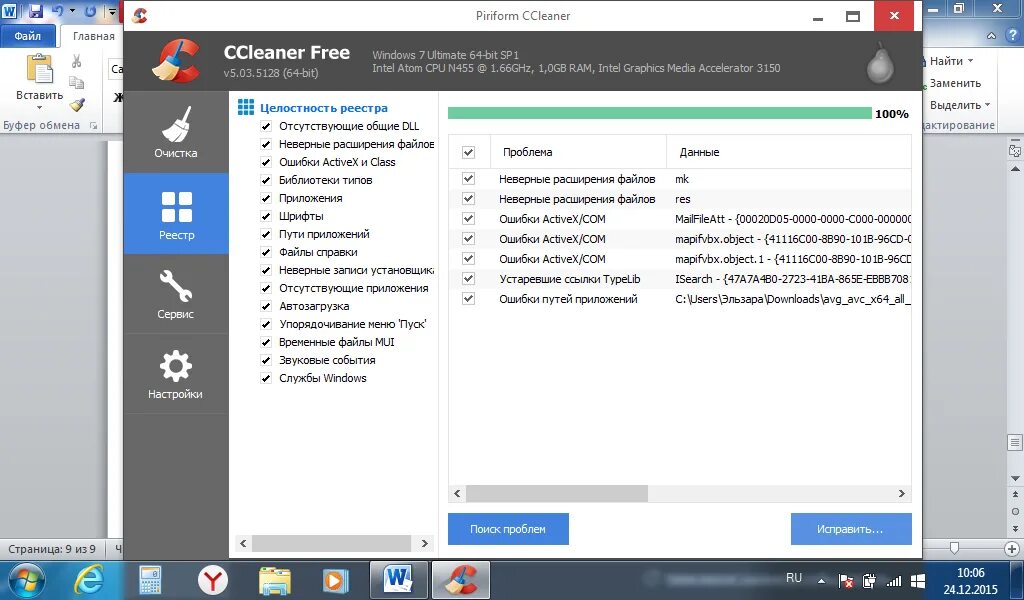This screenshot has width=1024, height=600.
Task: Open Calculator from the taskbar
Action: [x=150, y=580]
